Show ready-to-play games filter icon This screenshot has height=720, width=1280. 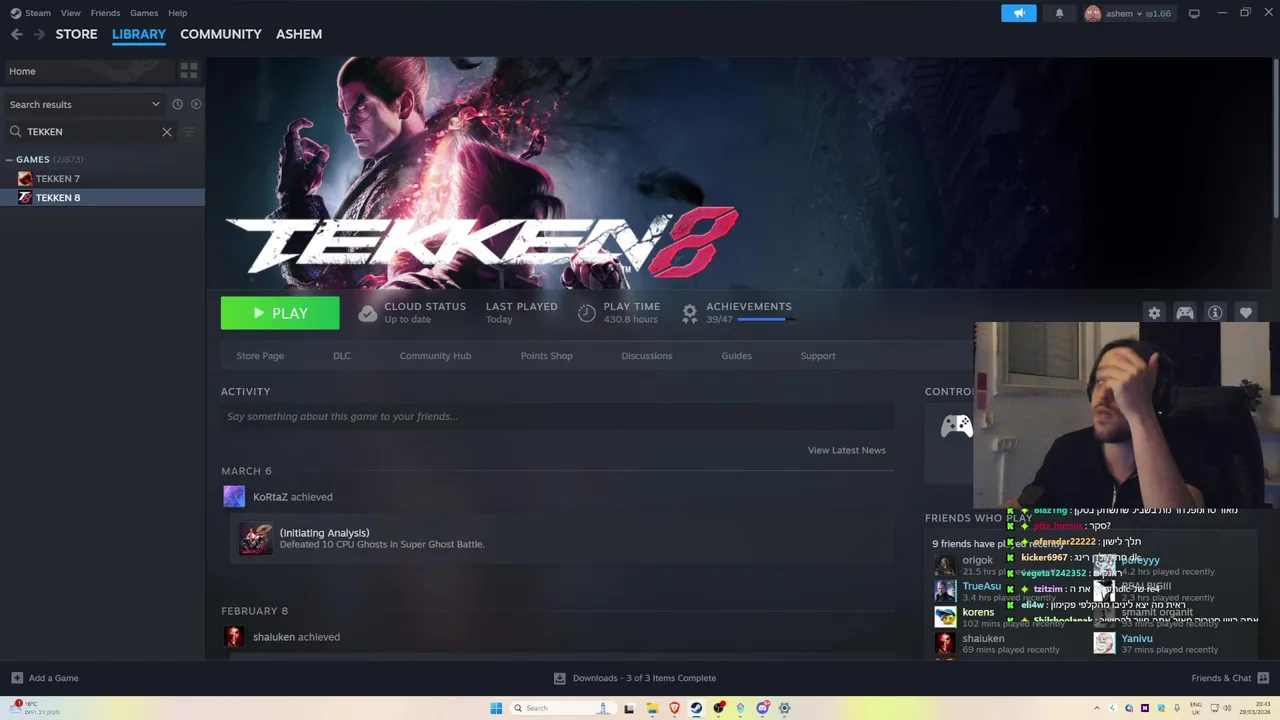tap(196, 104)
